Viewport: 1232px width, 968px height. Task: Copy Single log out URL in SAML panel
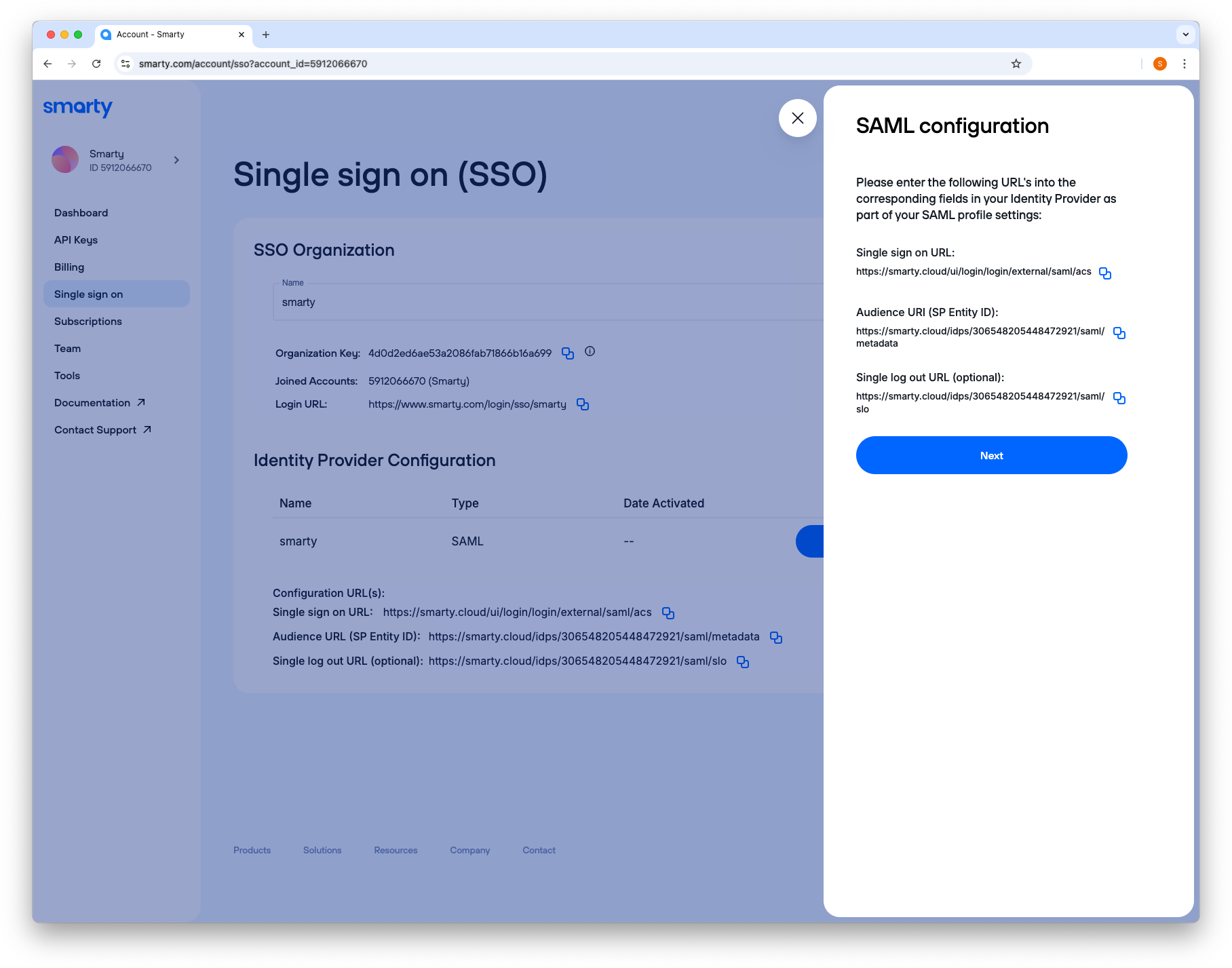[1119, 398]
